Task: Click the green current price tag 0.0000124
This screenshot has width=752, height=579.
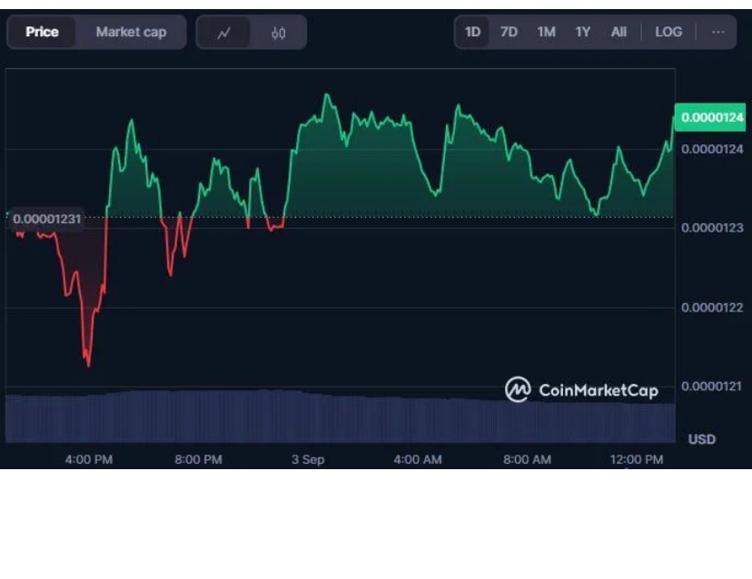Action: [x=712, y=118]
